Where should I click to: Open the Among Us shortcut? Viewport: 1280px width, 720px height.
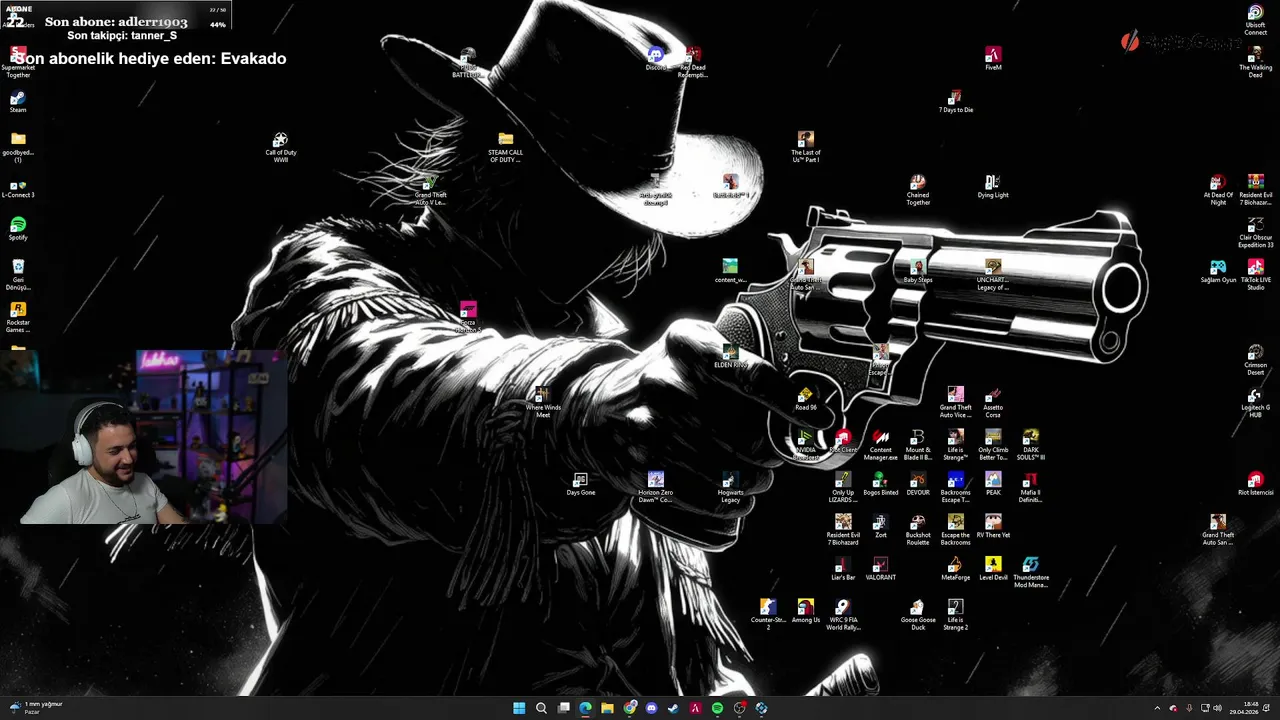(x=805, y=611)
